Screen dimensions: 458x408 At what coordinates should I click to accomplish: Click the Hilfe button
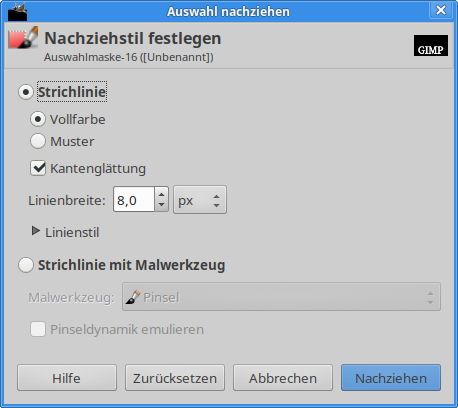[67, 378]
